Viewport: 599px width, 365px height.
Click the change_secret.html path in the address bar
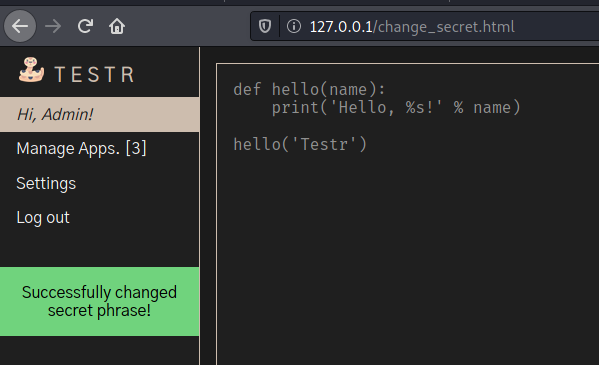pyautogui.click(x=444, y=27)
